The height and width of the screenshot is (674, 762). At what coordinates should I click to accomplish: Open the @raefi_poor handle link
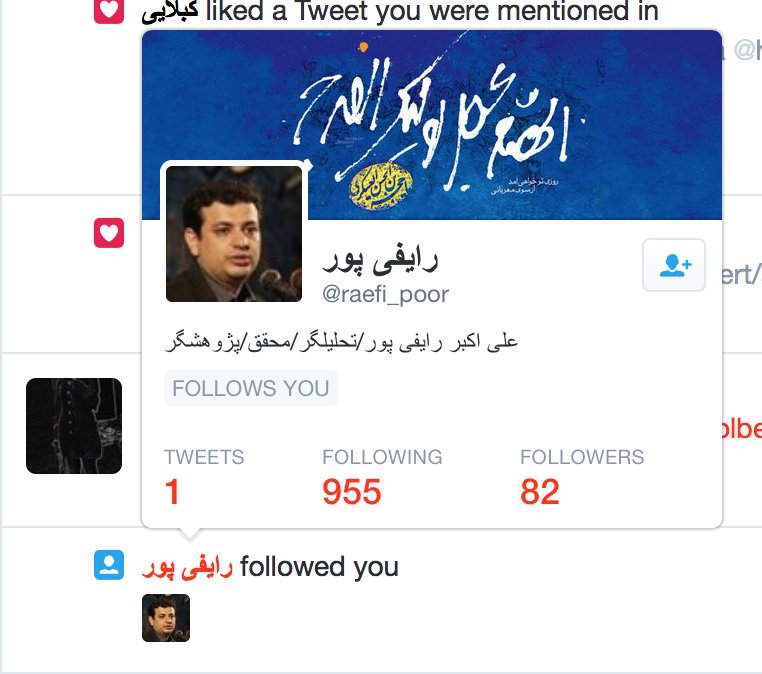pyautogui.click(x=385, y=294)
